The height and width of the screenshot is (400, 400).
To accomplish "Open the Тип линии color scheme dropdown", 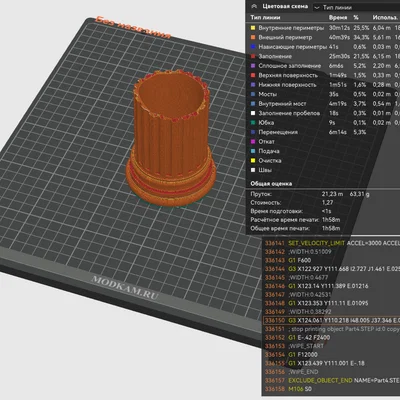I will 356,7.
